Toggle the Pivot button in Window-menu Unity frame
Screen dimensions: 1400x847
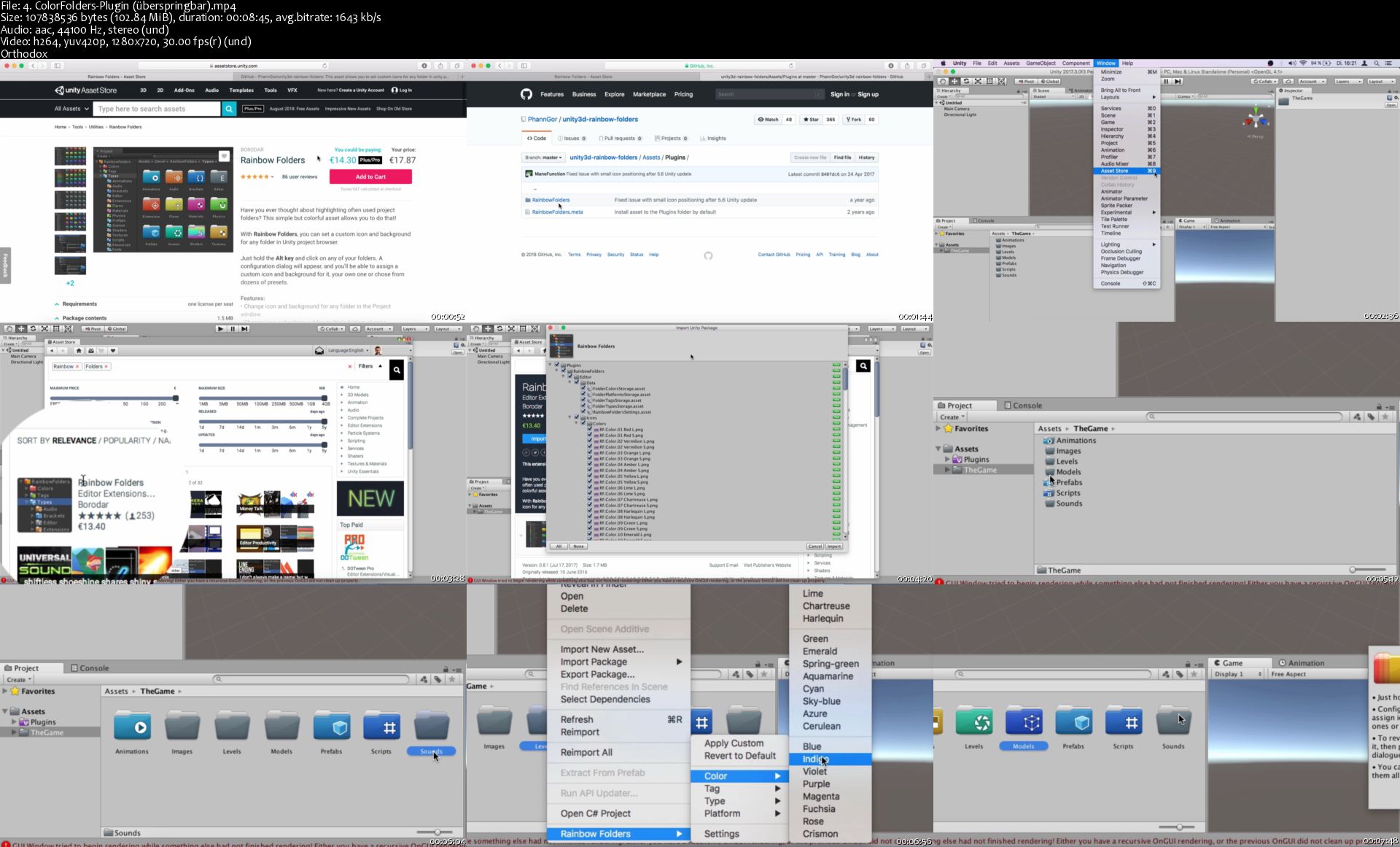tap(1026, 82)
